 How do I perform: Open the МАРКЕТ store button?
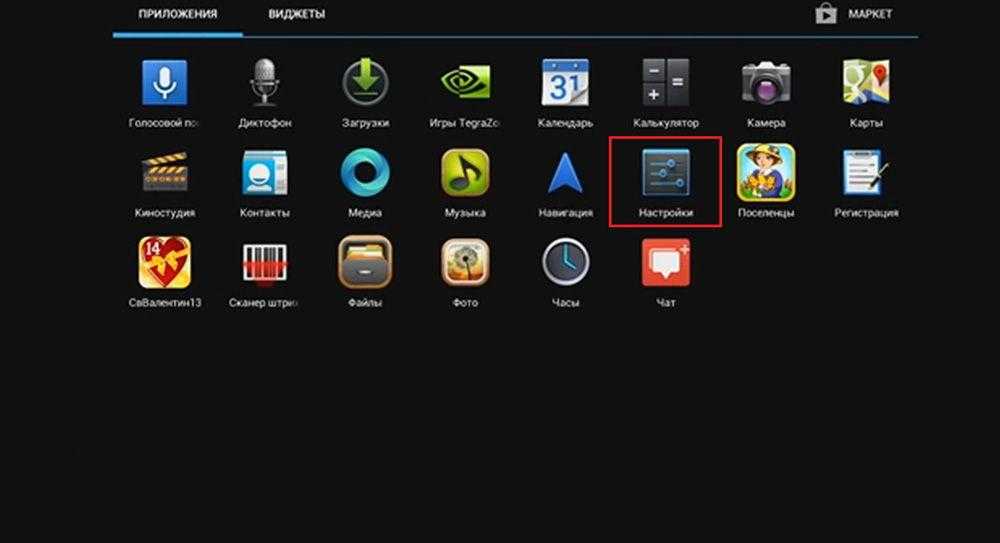pos(855,14)
